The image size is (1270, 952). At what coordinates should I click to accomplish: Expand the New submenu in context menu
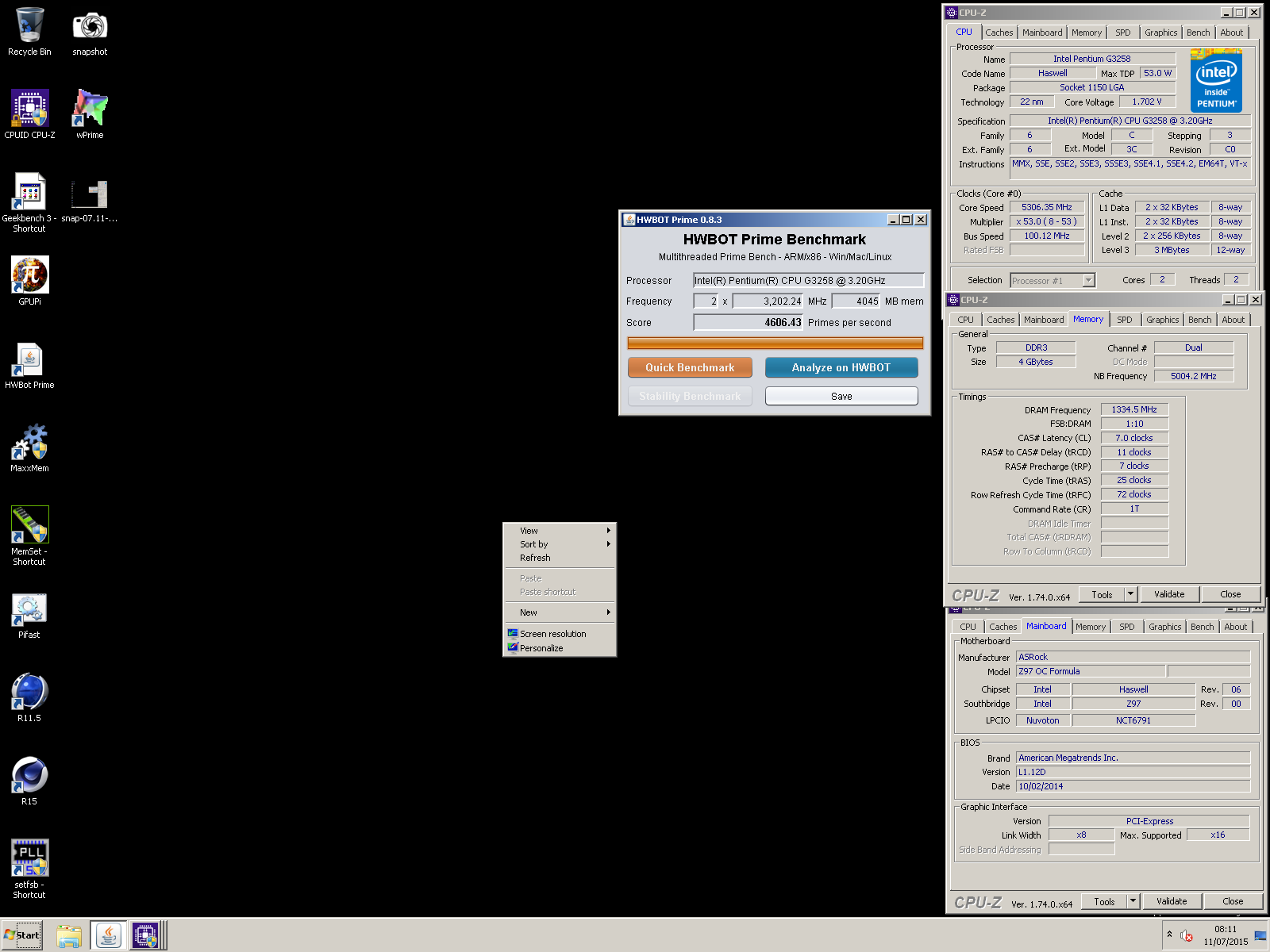point(560,612)
